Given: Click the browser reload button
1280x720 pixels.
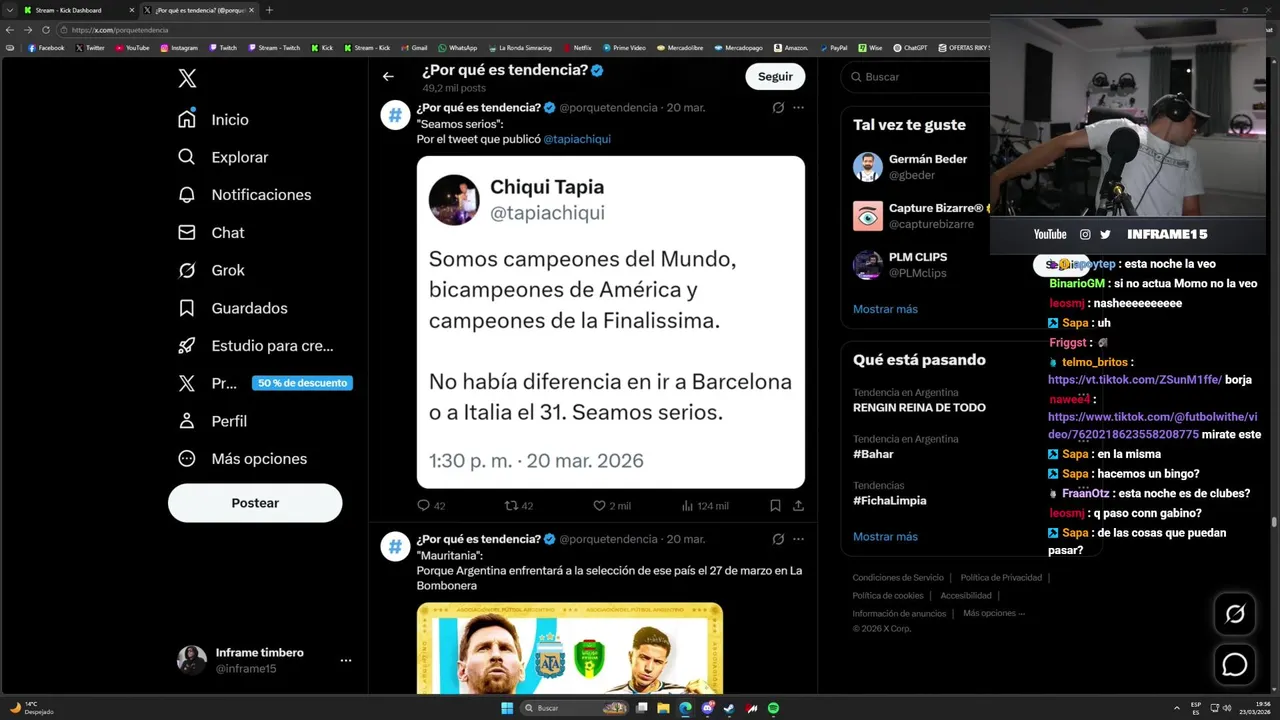Looking at the screenshot, I should (x=45, y=30).
